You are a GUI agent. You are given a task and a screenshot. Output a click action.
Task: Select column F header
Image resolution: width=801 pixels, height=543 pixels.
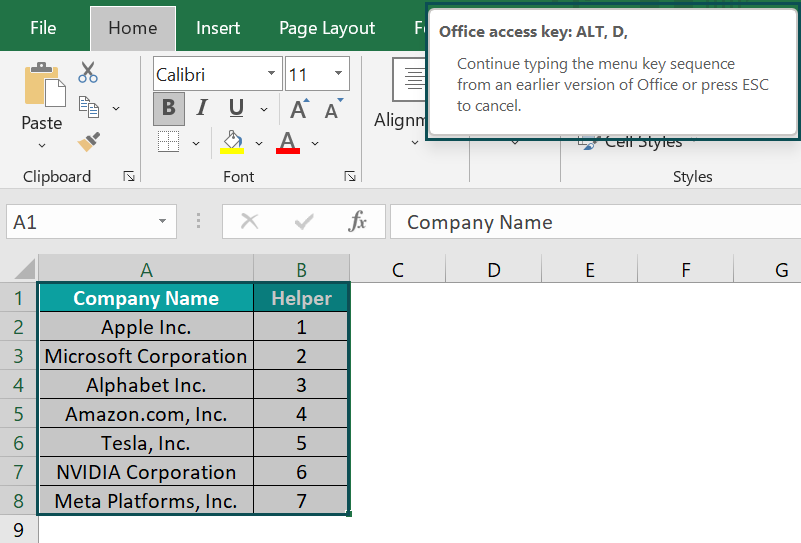coord(686,269)
